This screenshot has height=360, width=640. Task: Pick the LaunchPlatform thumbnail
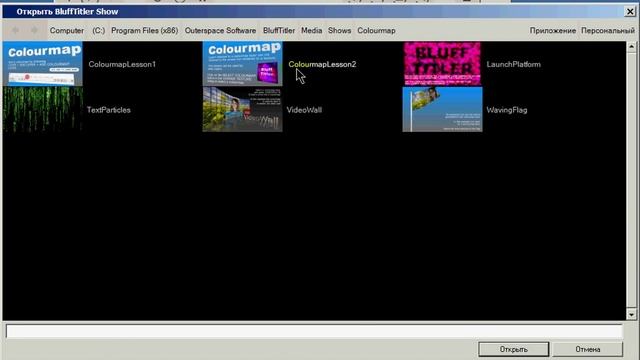(x=442, y=64)
